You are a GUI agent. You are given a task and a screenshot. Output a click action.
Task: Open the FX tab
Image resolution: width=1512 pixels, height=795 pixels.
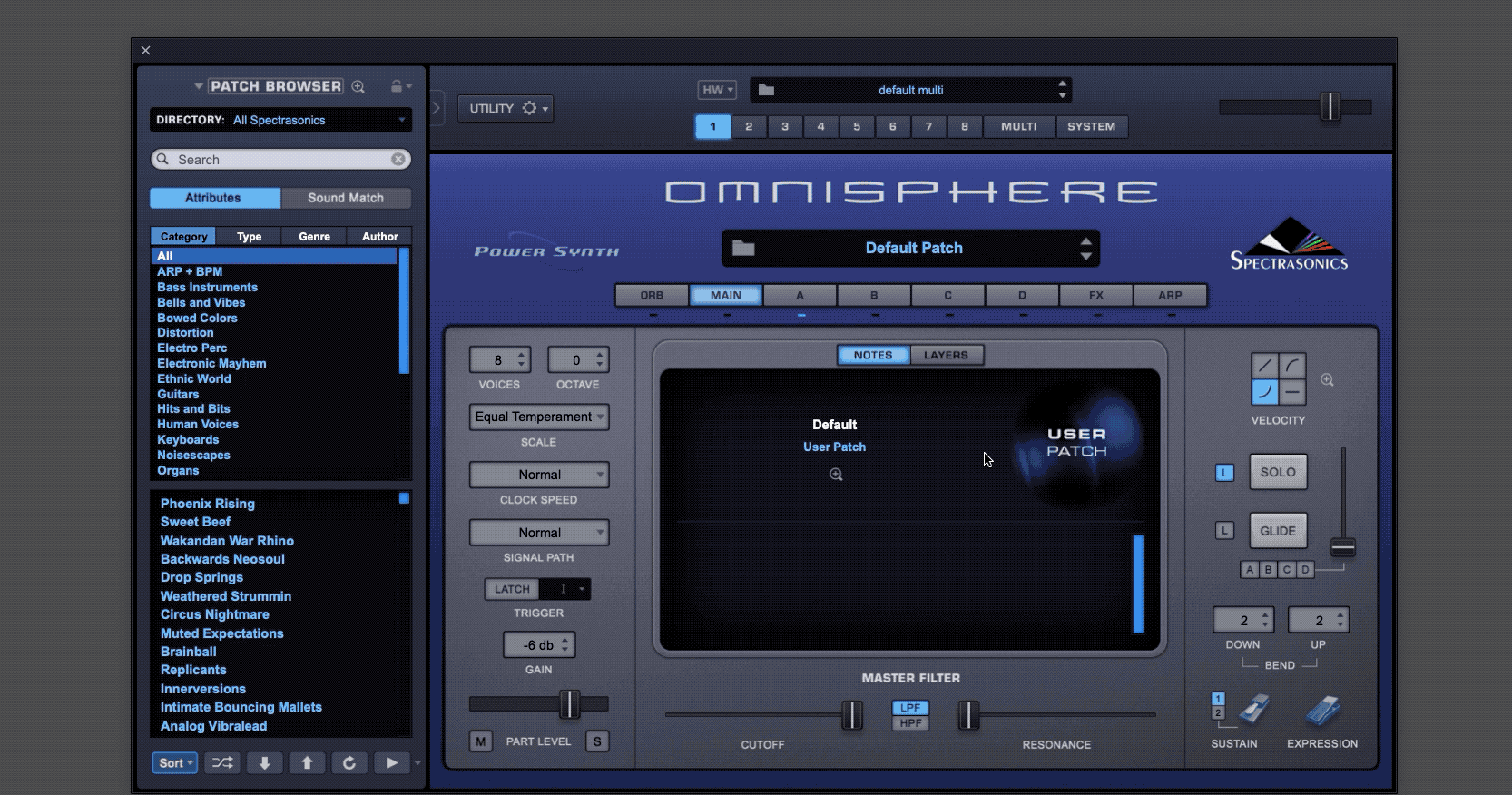click(1096, 295)
